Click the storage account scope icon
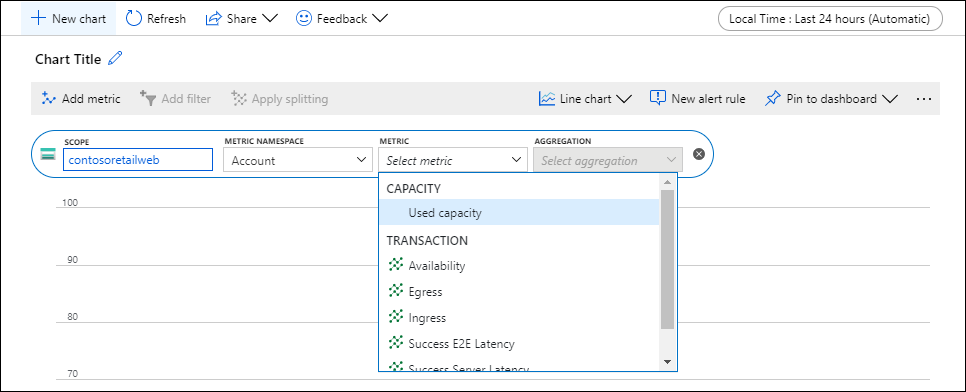The image size is (966, 392). coord(48,154)
